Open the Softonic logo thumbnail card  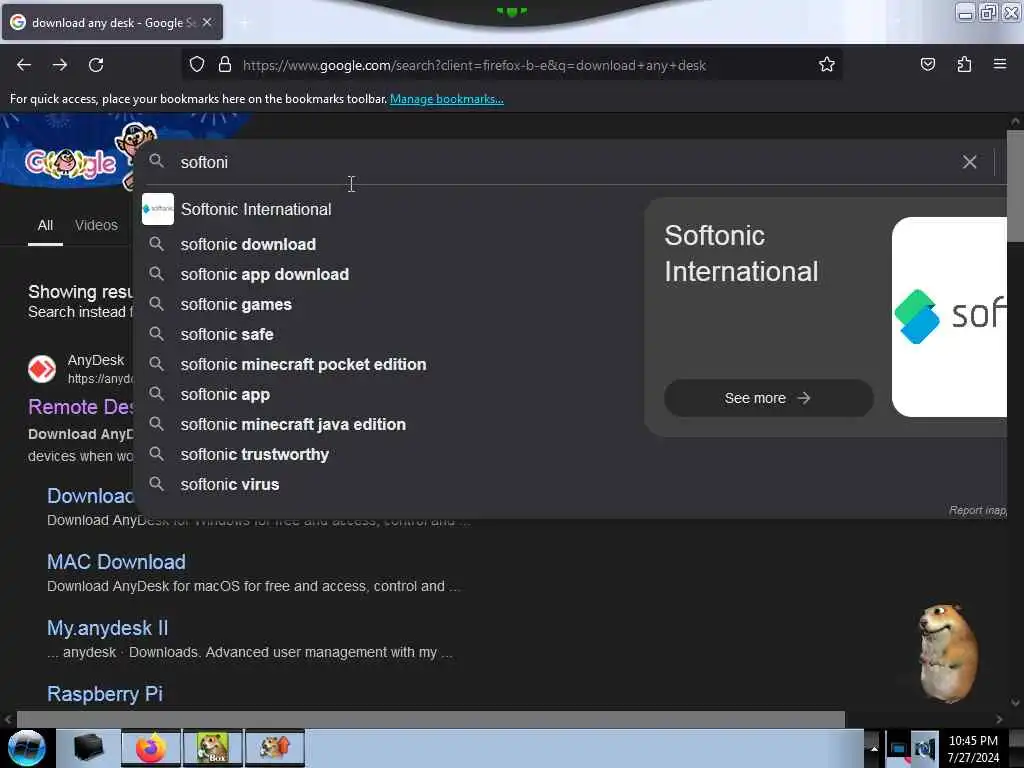(949, 317)
